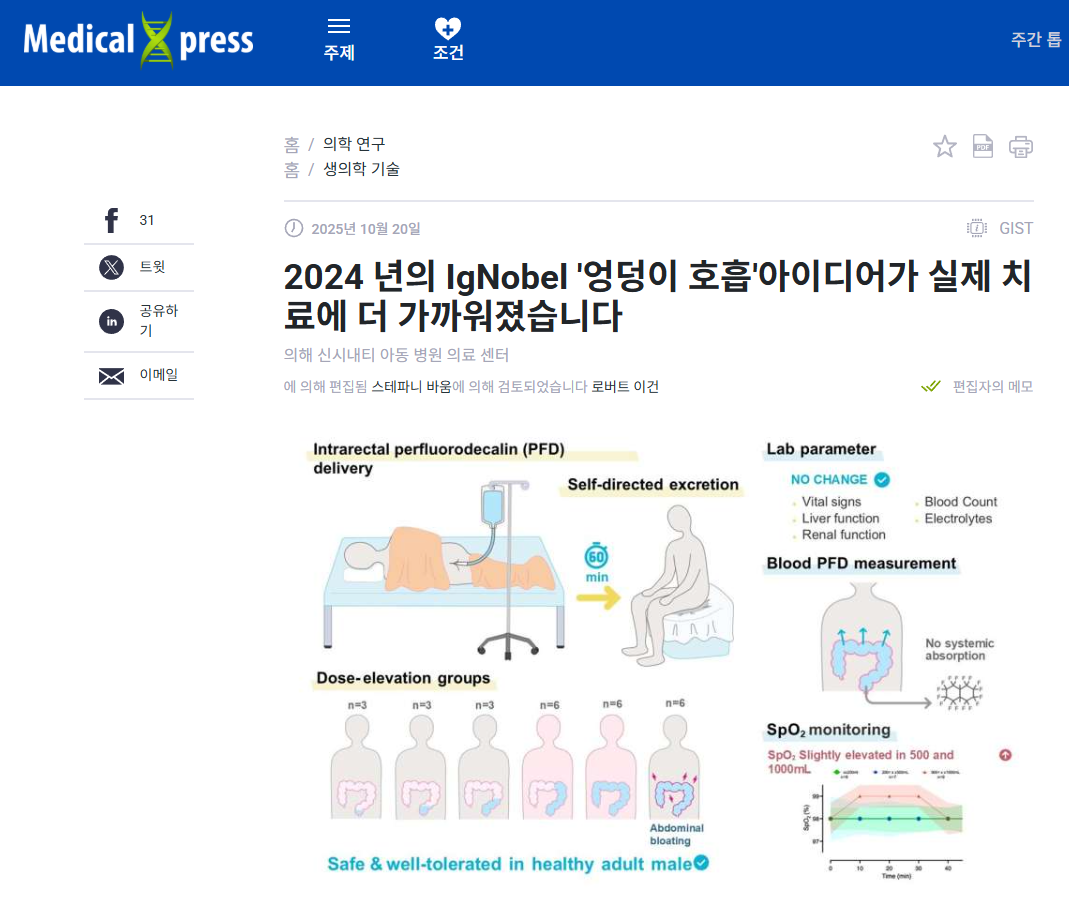
Task: Share the article on Facebook
Action: coord(110,220)
